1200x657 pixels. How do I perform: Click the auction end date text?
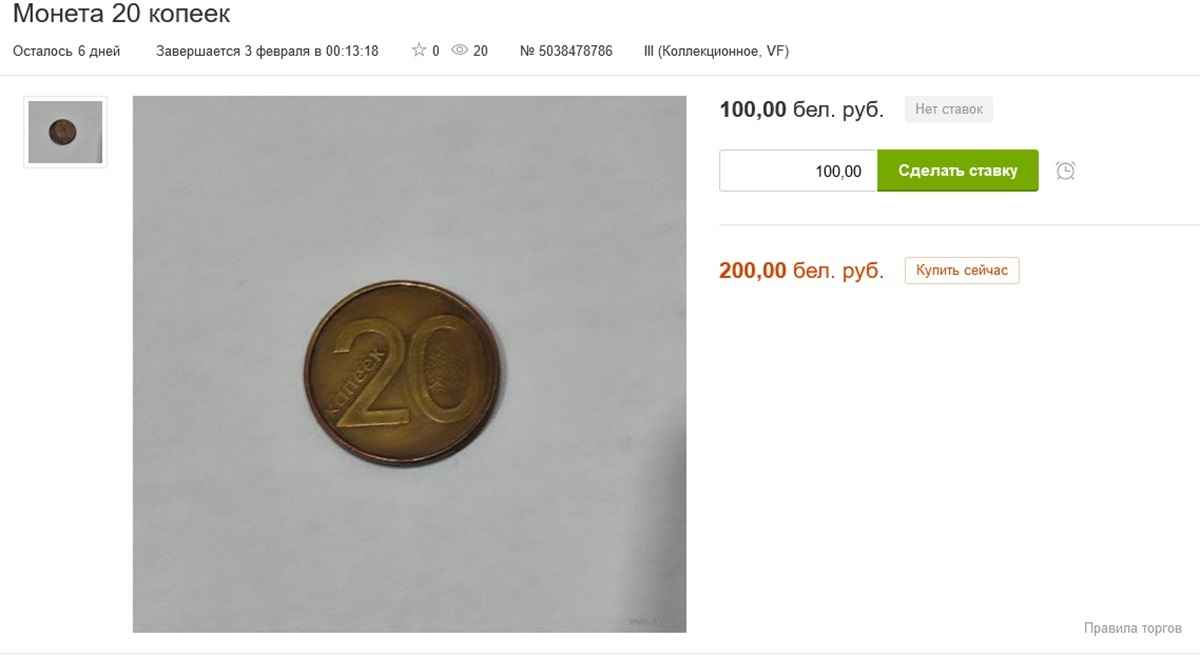267,51
